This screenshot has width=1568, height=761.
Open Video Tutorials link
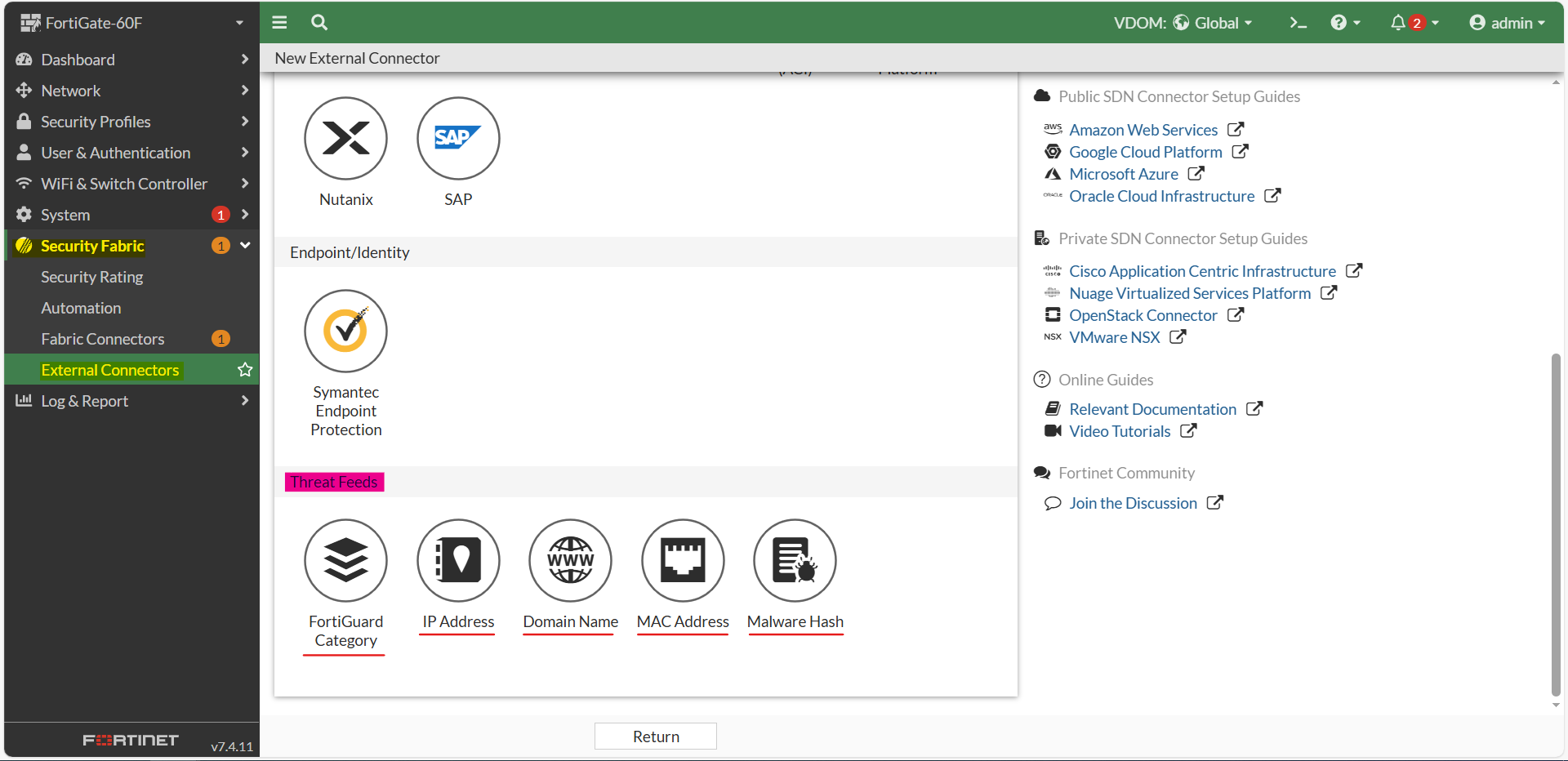(x=1120, y=431)
